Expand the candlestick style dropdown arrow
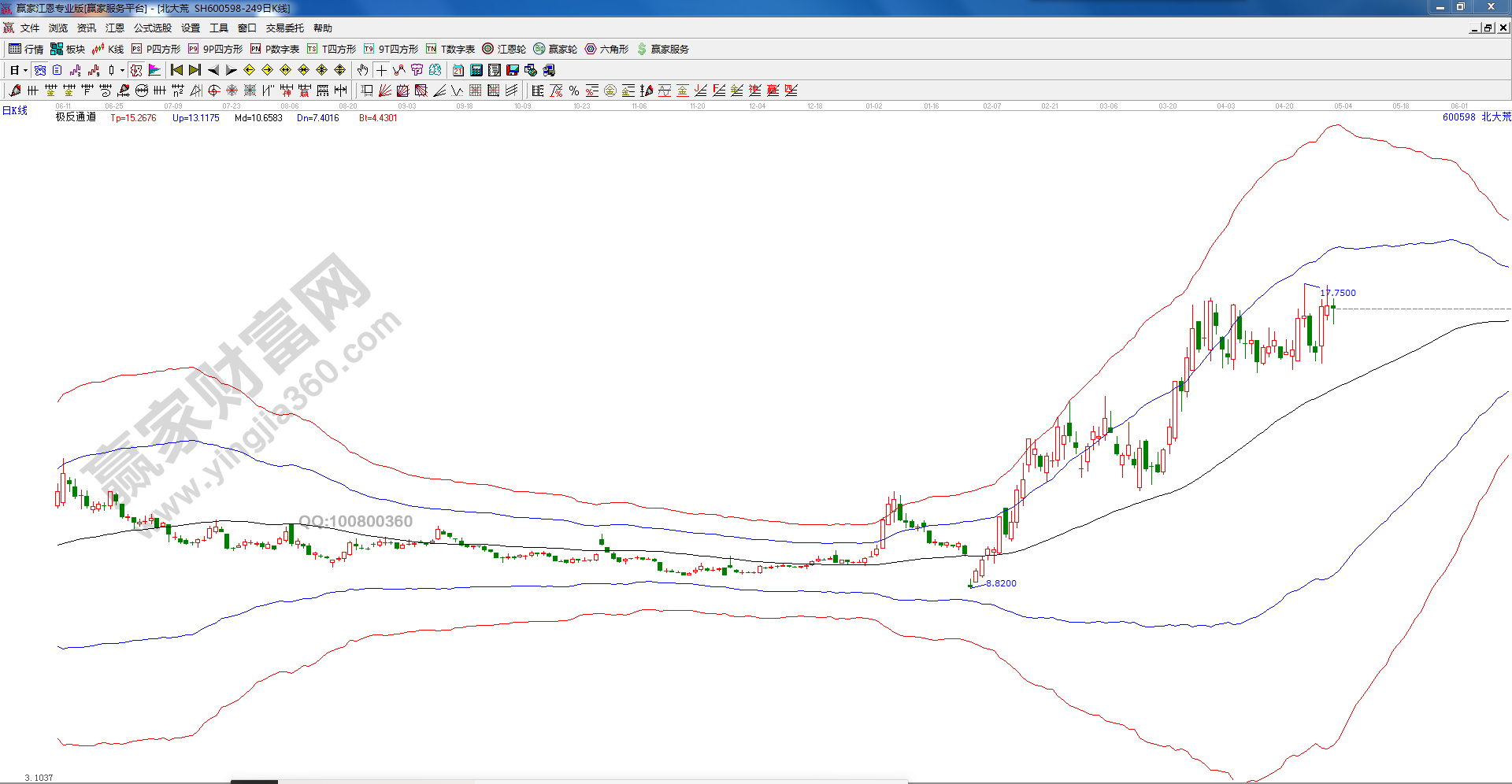 click(x=122, y=71)
